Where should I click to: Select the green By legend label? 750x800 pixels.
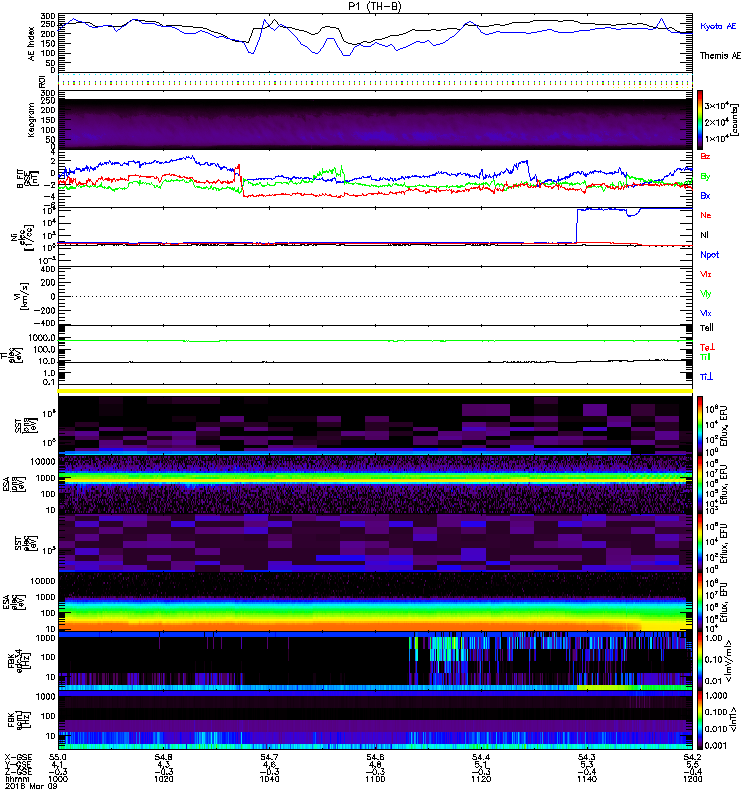tap(705, 177)
